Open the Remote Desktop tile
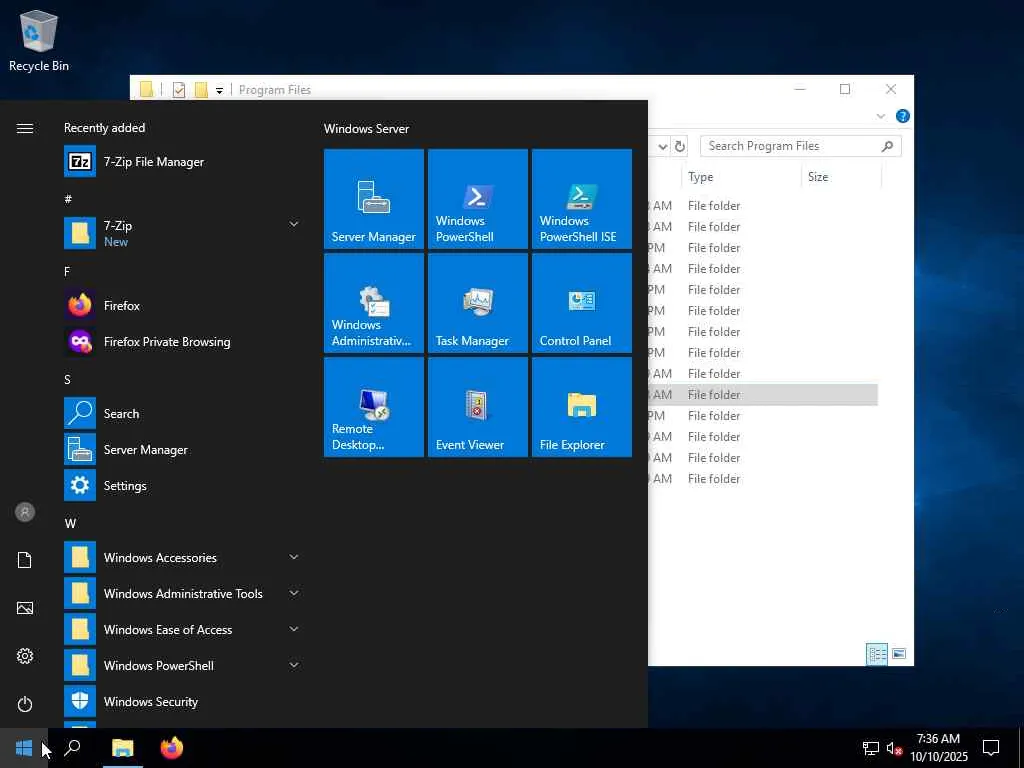 tap(374, 407)
